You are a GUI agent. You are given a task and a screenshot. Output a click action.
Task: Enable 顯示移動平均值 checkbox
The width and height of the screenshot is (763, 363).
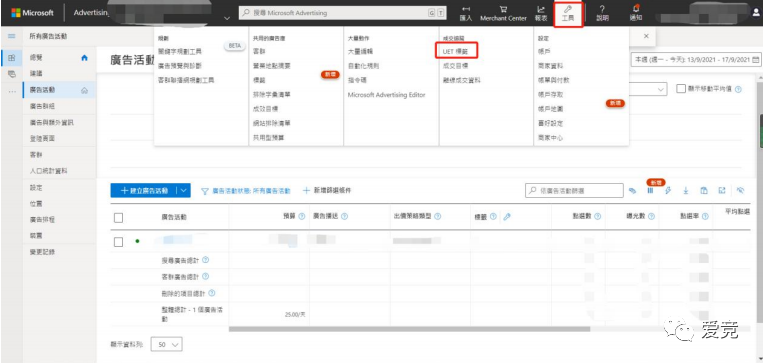point(681,89)
